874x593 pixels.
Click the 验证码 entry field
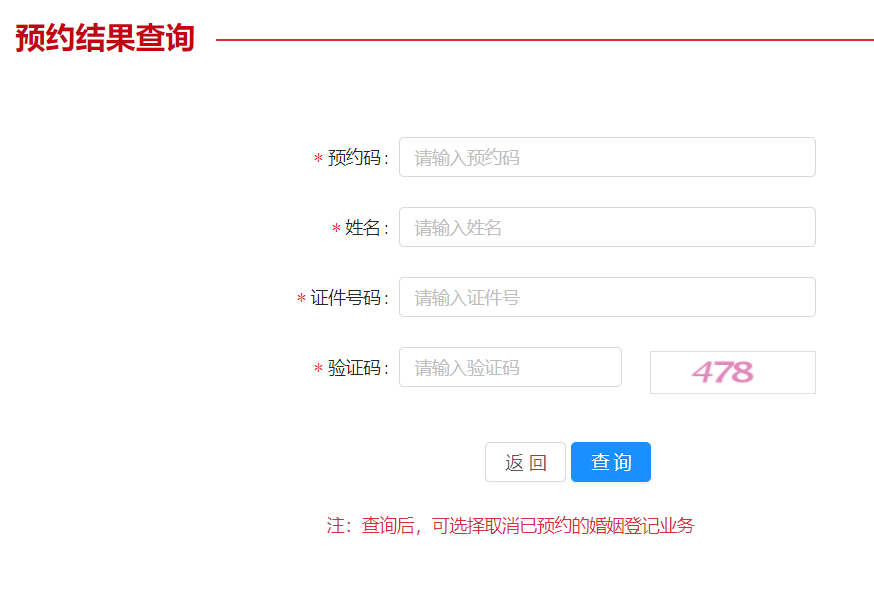click(x=510, y=367)
